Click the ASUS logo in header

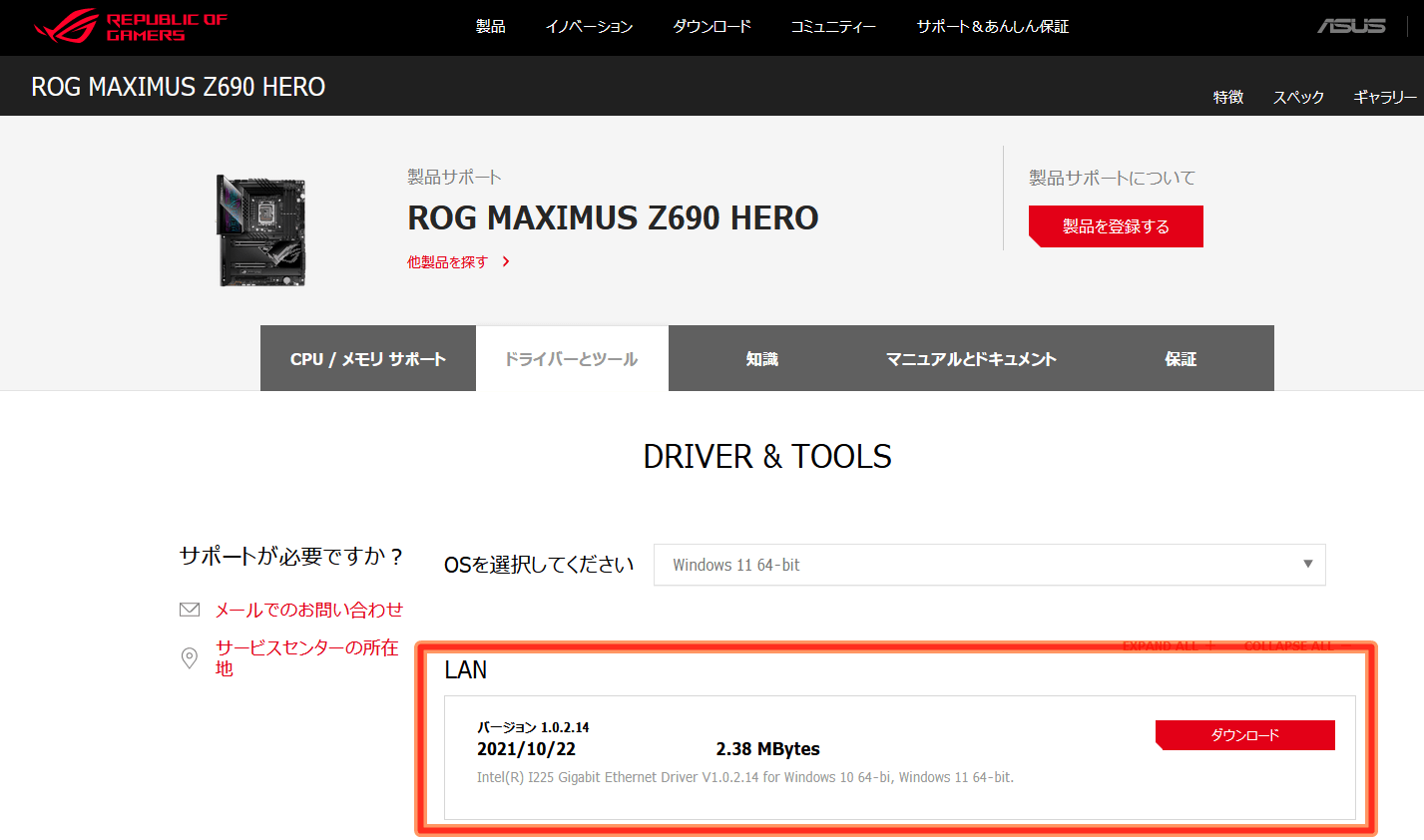1351,26
